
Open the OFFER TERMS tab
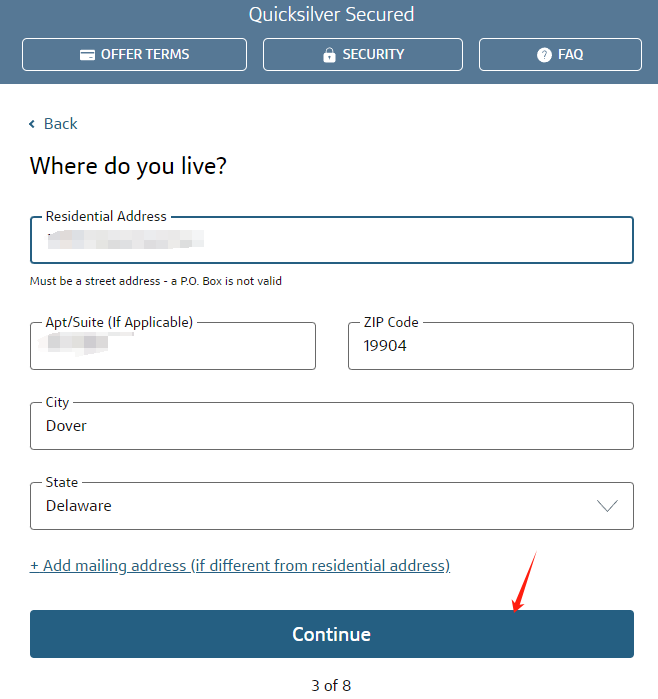134,54
